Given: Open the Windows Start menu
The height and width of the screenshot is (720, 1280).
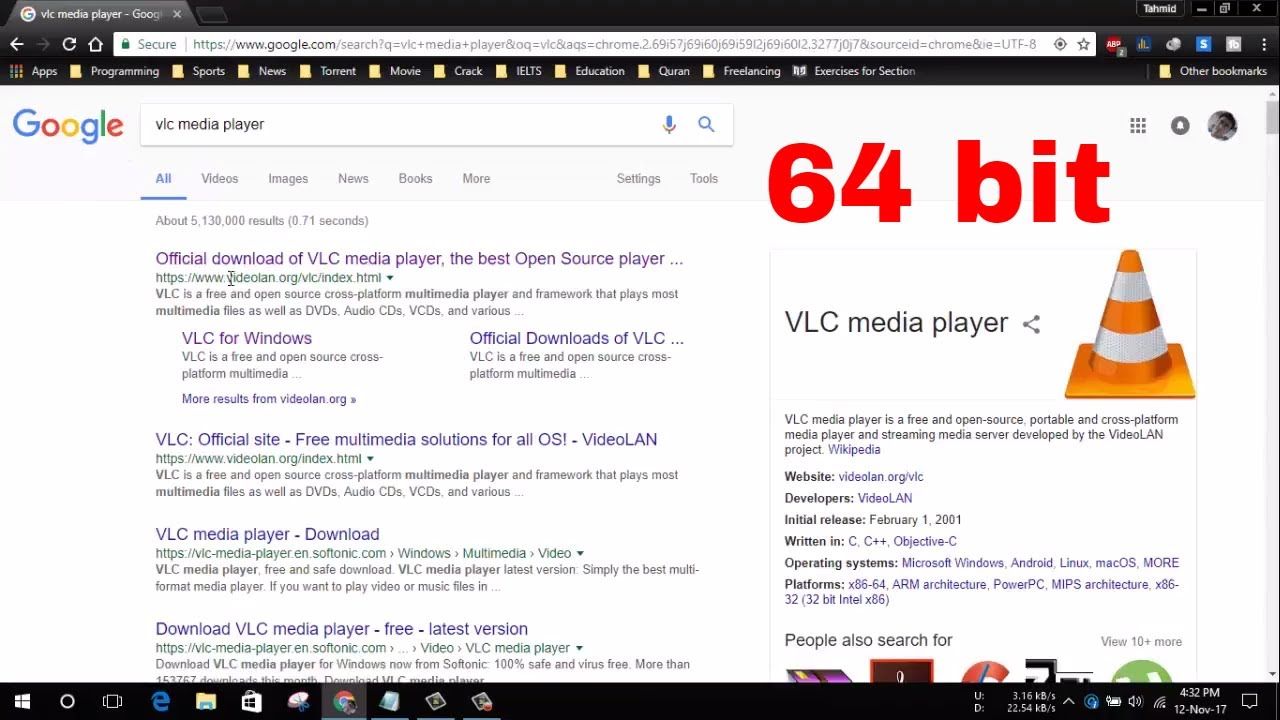Looking at the screenshot, I should 22,701.
